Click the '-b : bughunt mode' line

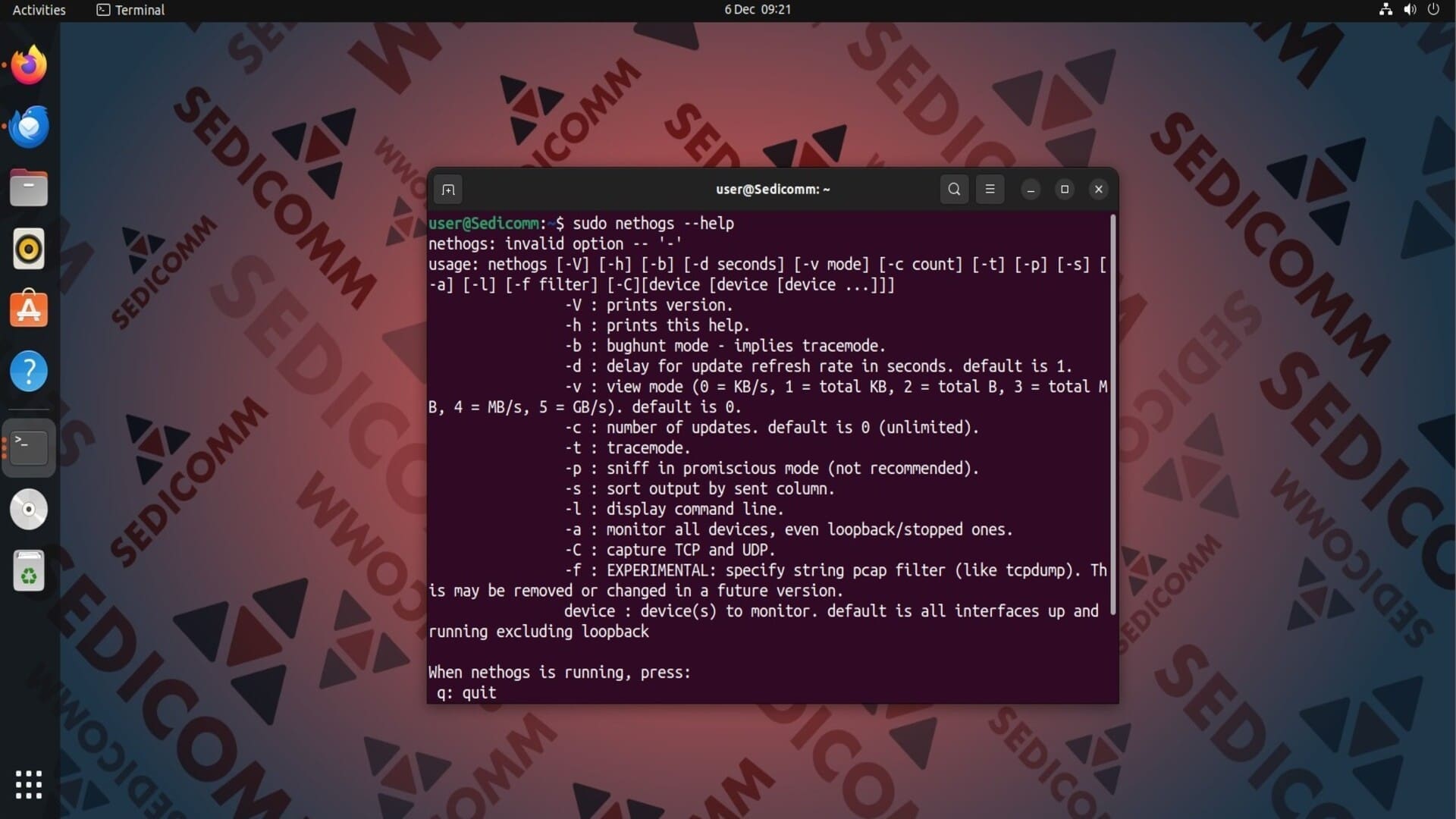click(725, 347)
